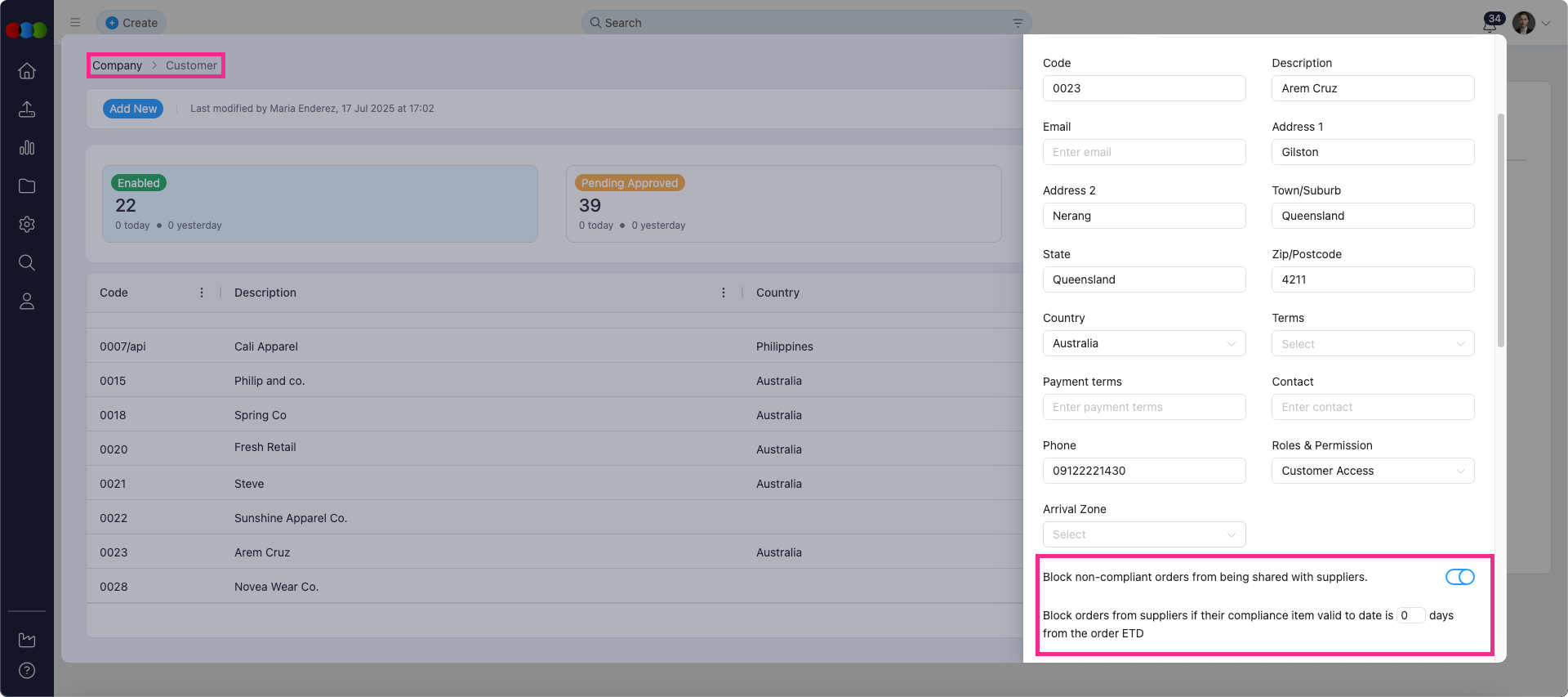Open the Code column options menu
The width and height of the screenshot is (1568, 697).
coord(202,293)
